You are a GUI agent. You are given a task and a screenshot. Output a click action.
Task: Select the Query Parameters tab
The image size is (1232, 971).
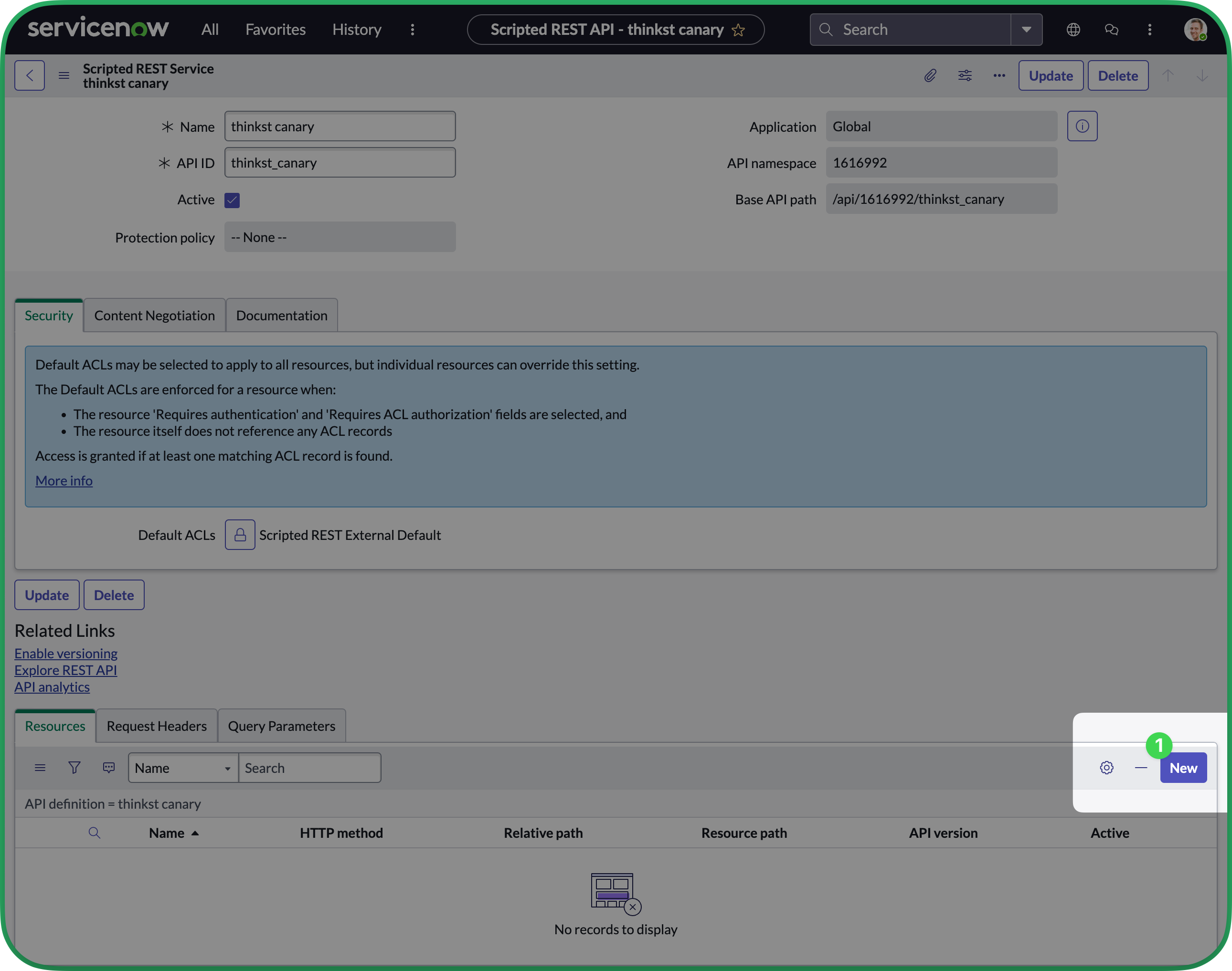coord(281,726)
